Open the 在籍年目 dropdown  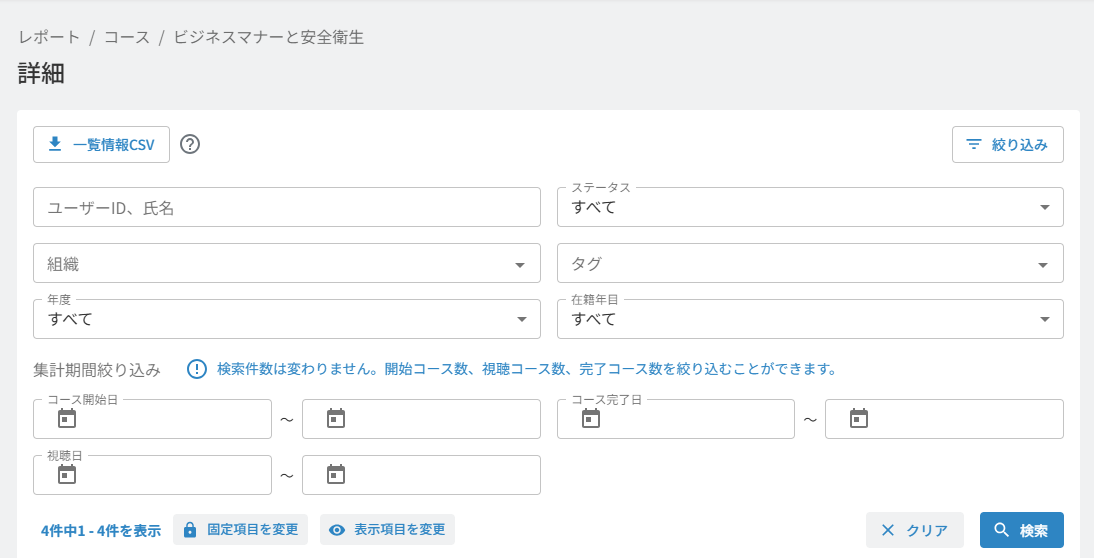click(x=810, y=319)
